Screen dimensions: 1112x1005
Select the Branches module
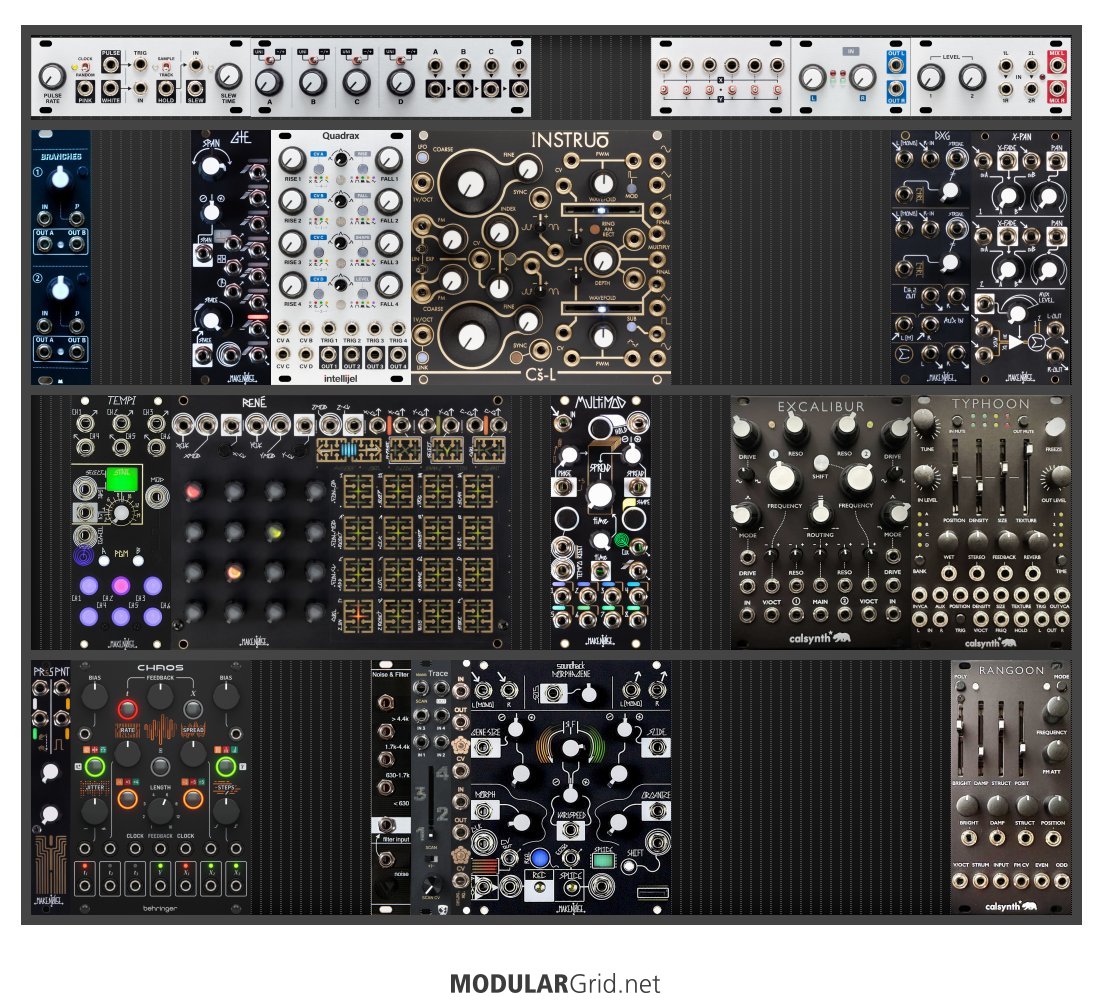click(60, 257)
